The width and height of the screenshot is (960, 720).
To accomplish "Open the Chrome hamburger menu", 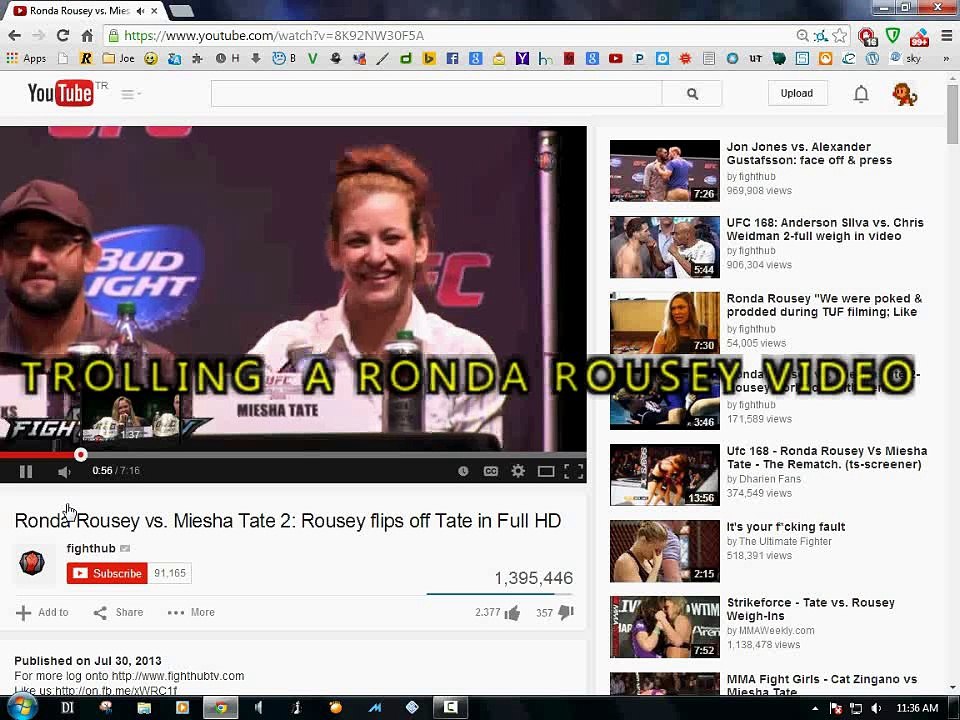I will (947, 36).
